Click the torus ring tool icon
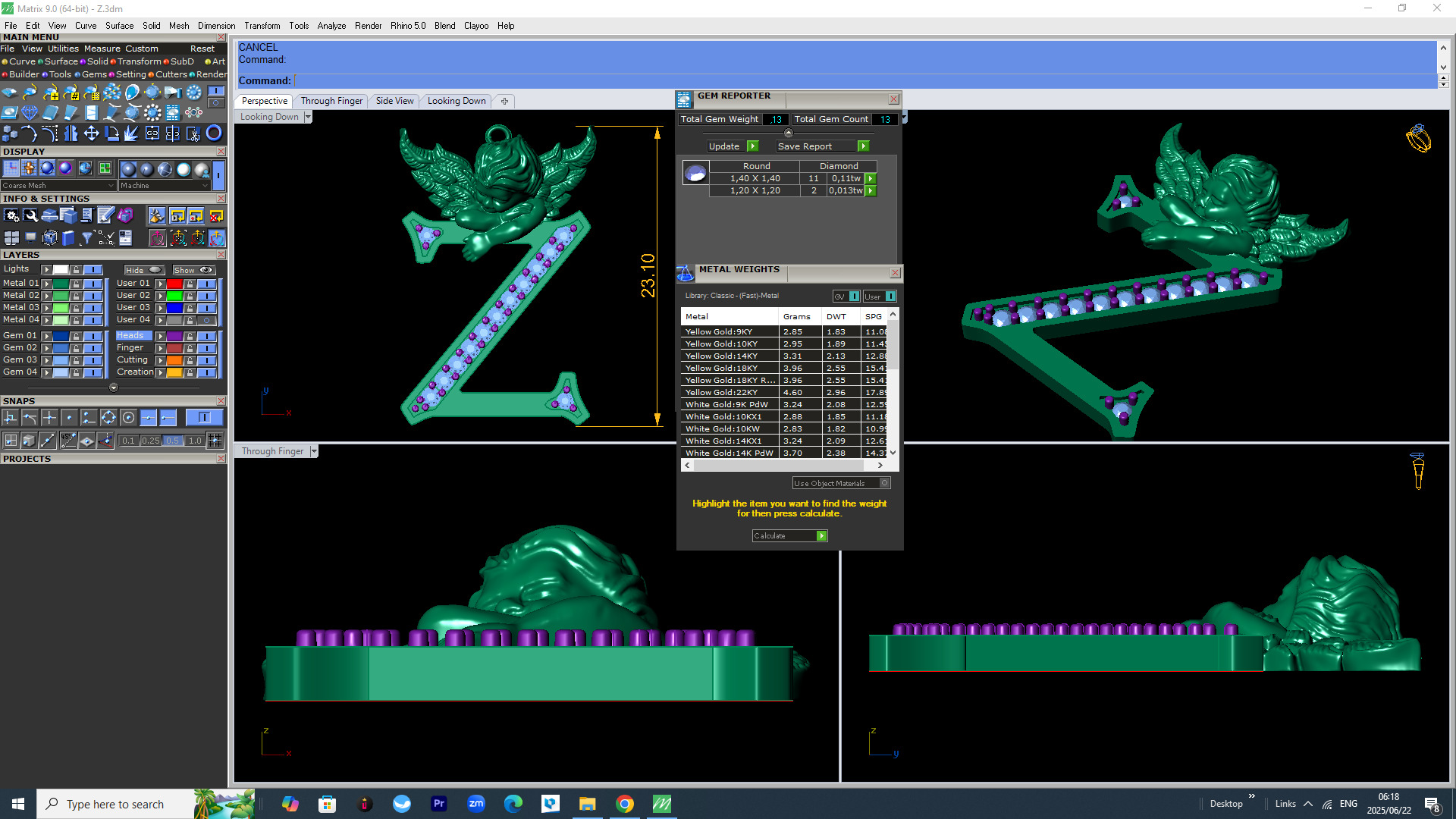 point(214,133)
